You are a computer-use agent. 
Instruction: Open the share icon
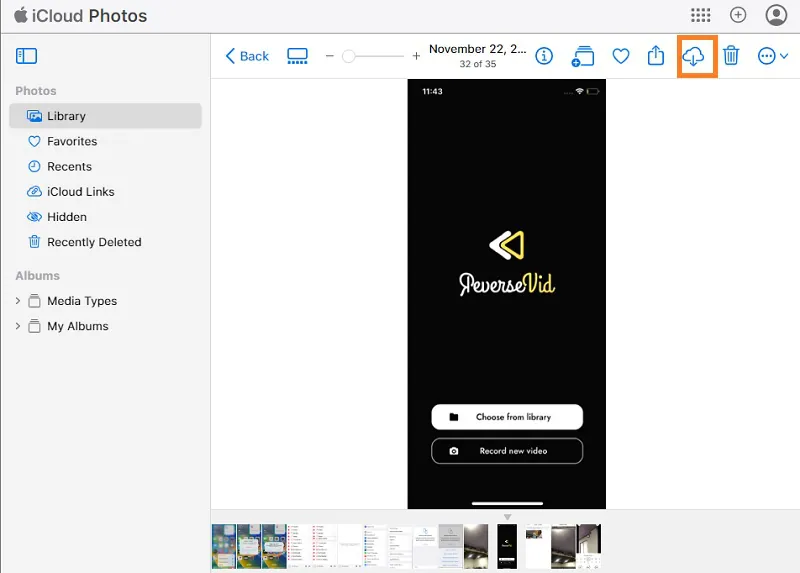click(656, 55)
